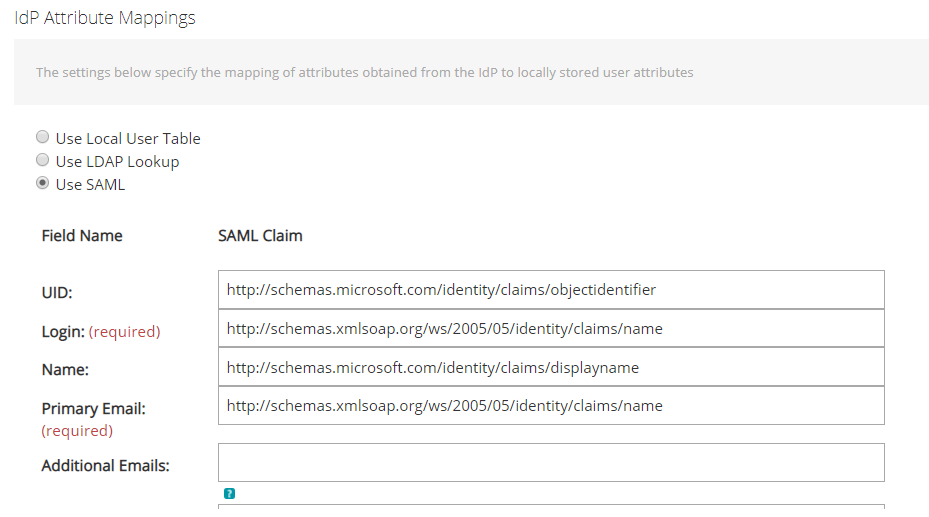Click the "Use LDAP Lookup" label text
Screen dimensions: 929x517
[x=117, y=162]
